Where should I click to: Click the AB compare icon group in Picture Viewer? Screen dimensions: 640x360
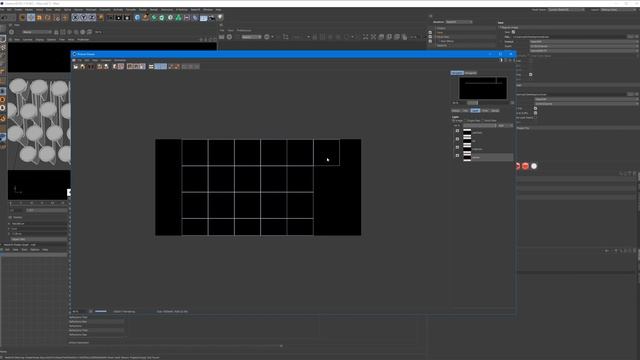[x=136, y=67]
